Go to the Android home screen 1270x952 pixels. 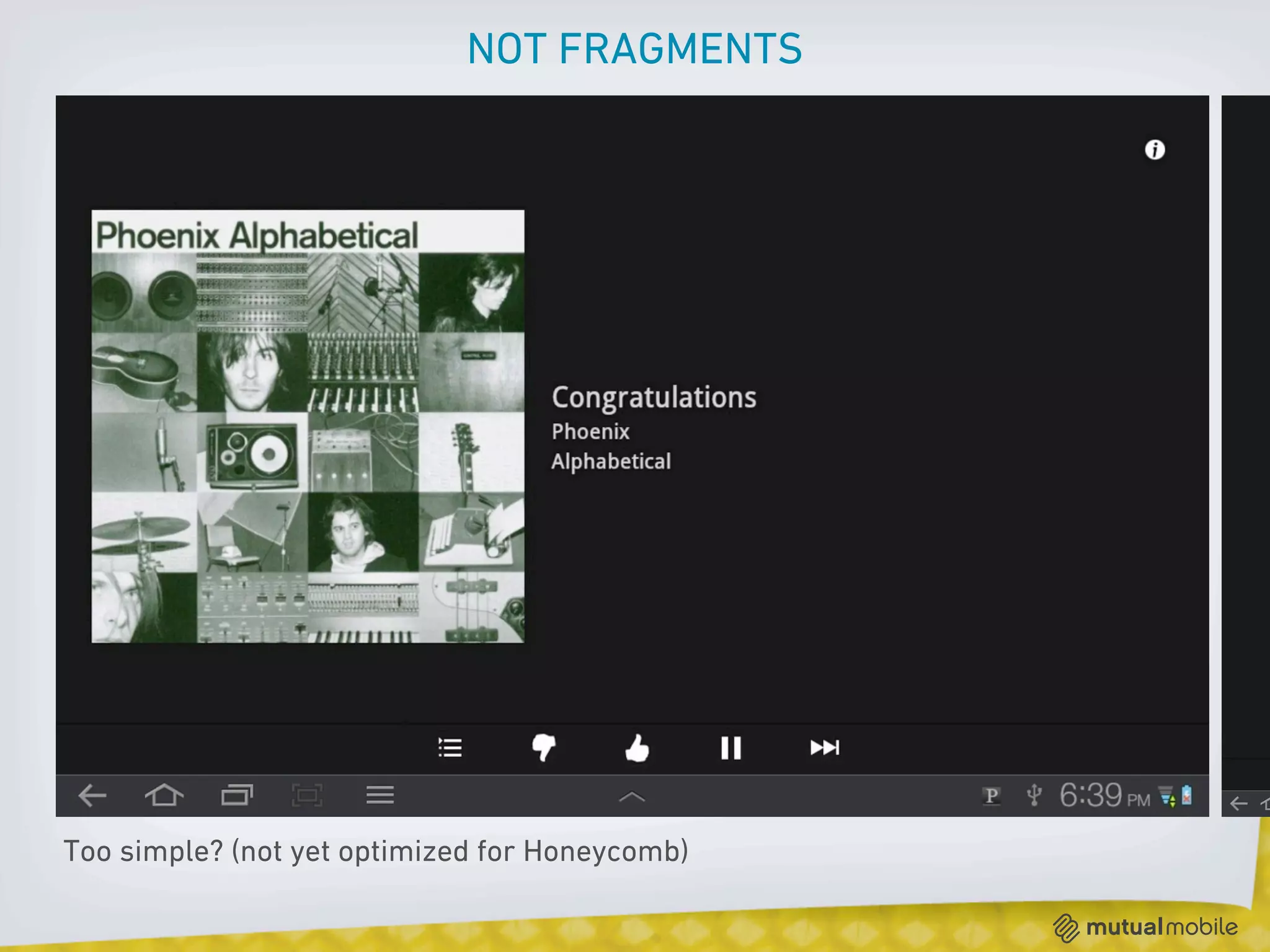click(164, 795)
